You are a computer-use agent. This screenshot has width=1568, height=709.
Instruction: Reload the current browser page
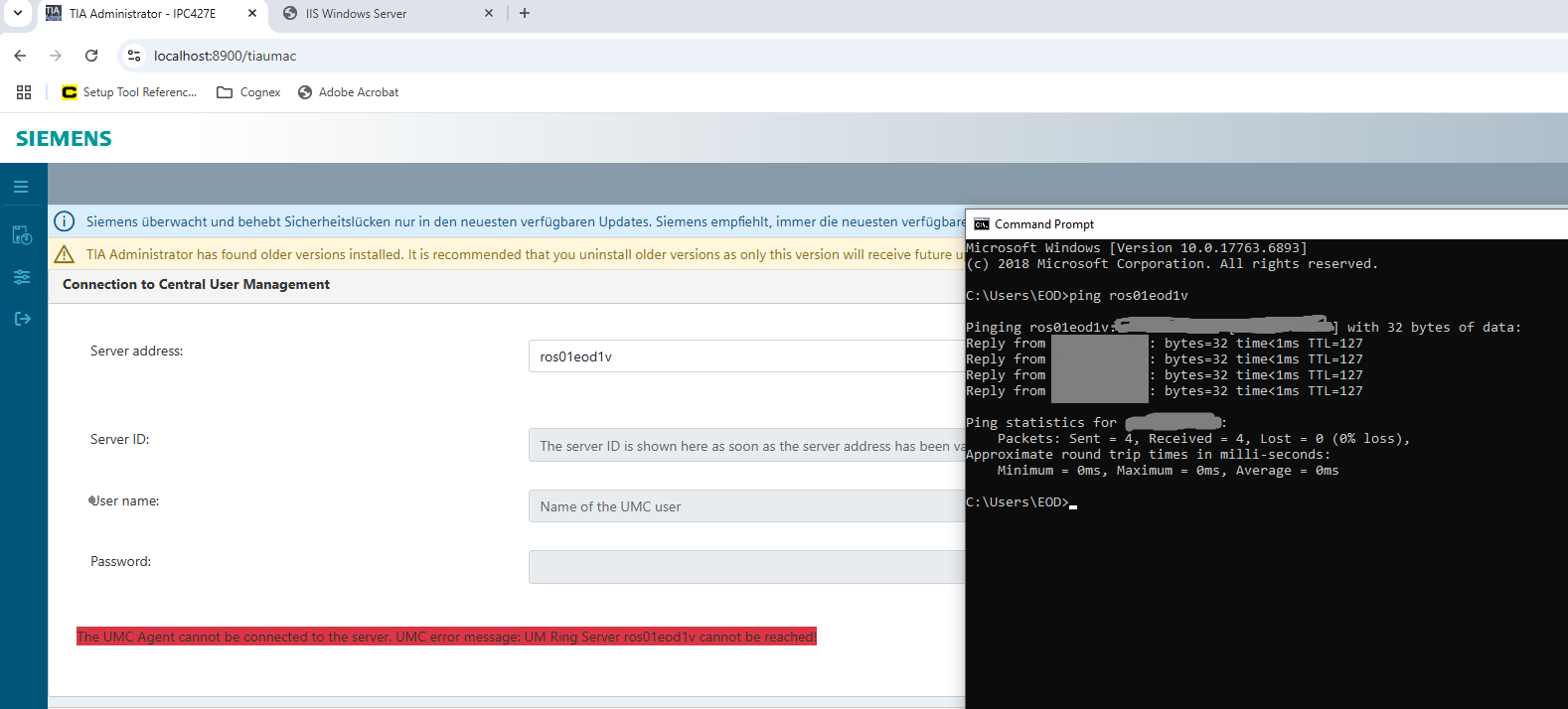[91, 56]
